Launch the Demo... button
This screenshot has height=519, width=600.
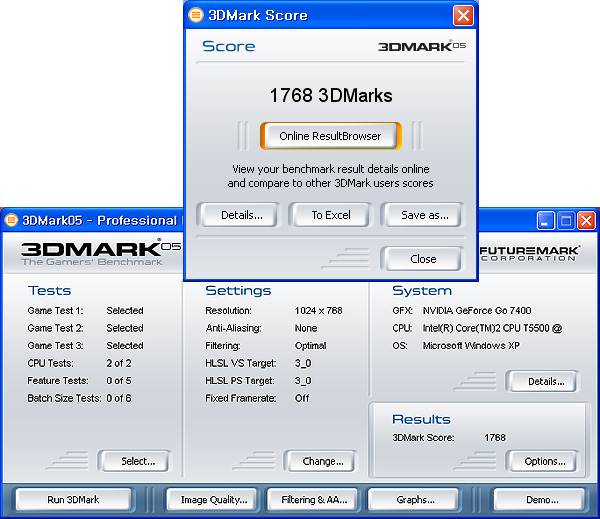coord(542,499)
